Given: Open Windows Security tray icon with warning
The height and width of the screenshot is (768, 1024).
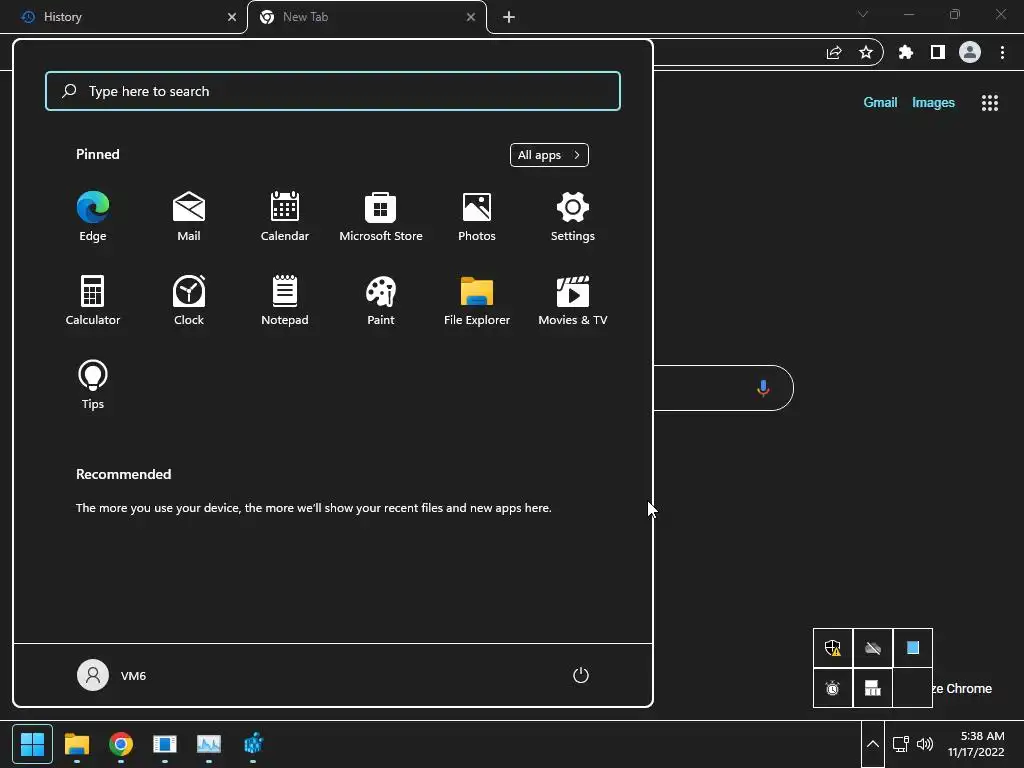Looking at the screenshot, I should [x=833, y=648].
